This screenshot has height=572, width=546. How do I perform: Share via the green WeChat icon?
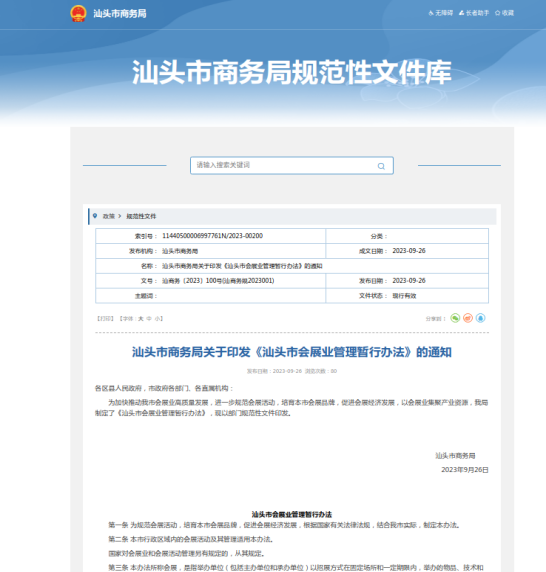[x=455, y=318]
